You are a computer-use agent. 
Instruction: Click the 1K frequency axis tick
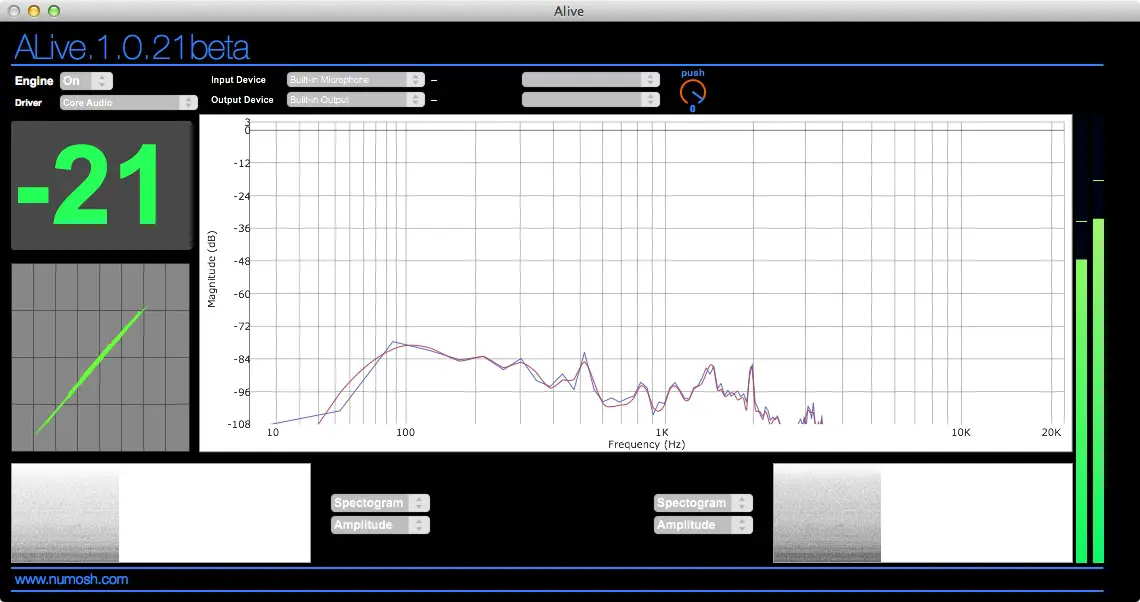point(662,433)
